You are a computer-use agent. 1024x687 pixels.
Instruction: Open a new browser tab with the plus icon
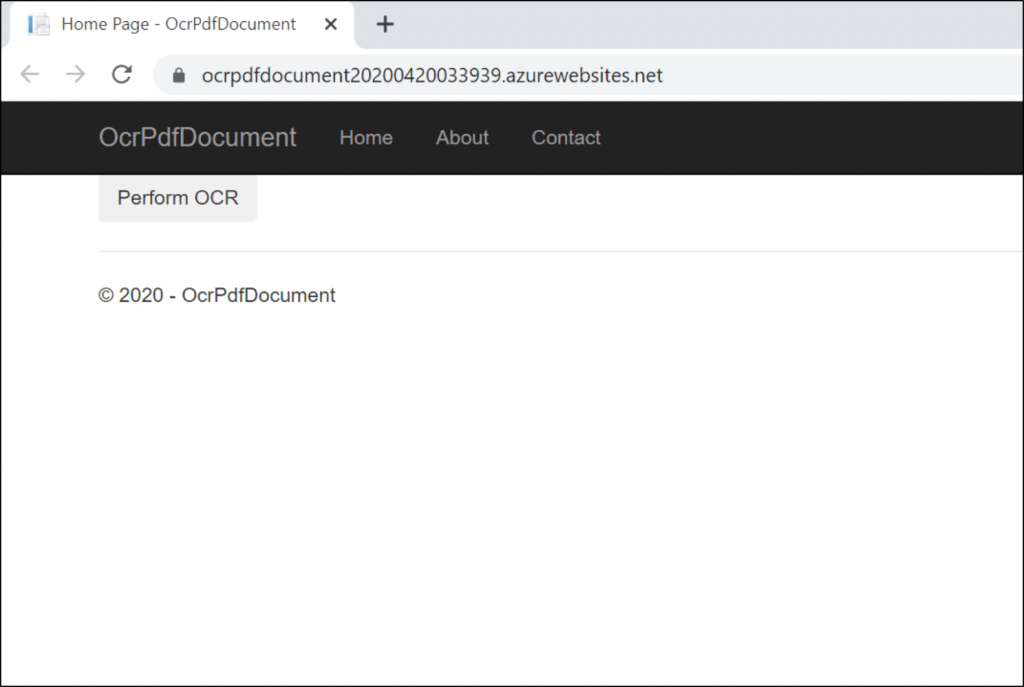click(385, 24)
